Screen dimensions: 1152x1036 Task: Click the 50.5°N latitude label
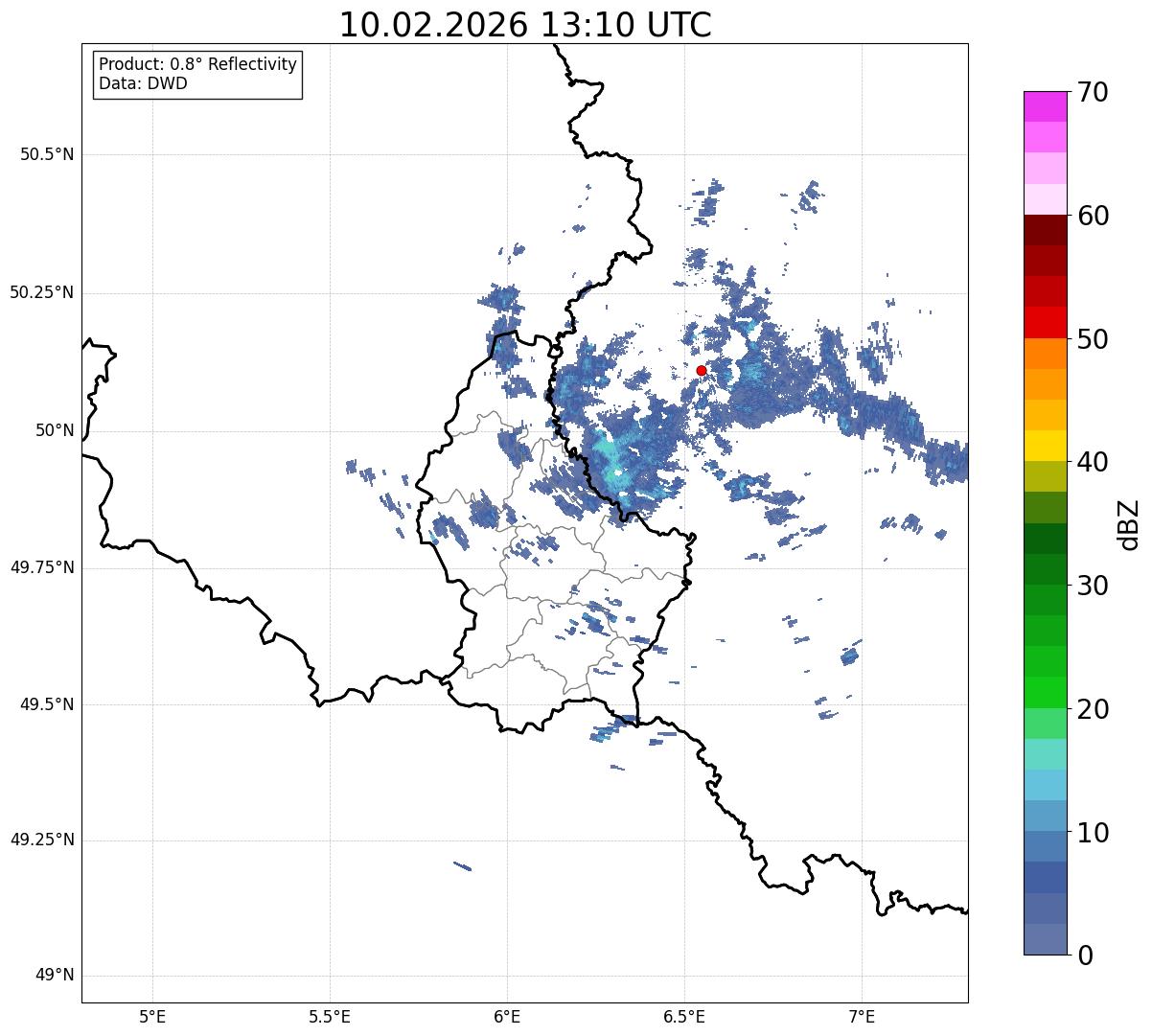click(x=47, y=154)
